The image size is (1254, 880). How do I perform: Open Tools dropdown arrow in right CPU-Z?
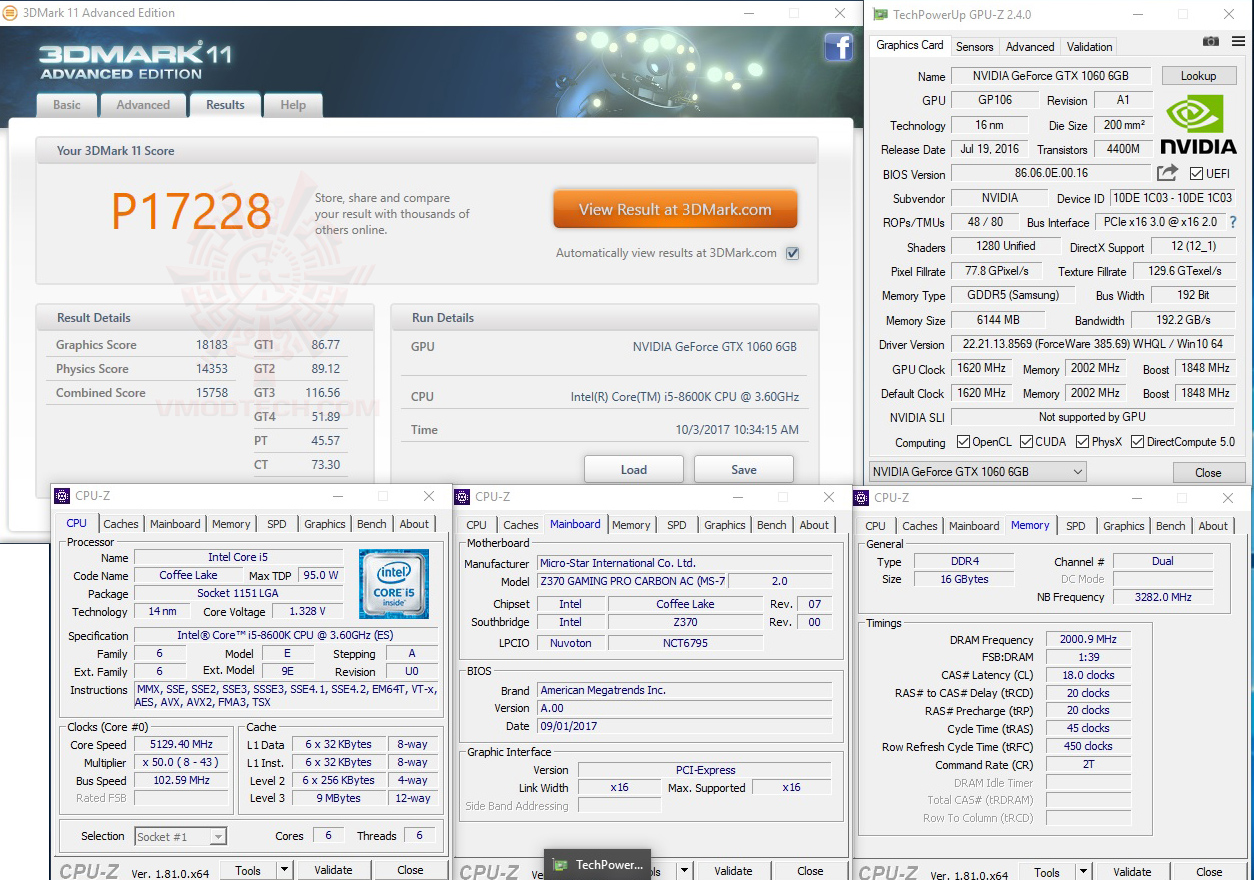[x=1083, y=872]
